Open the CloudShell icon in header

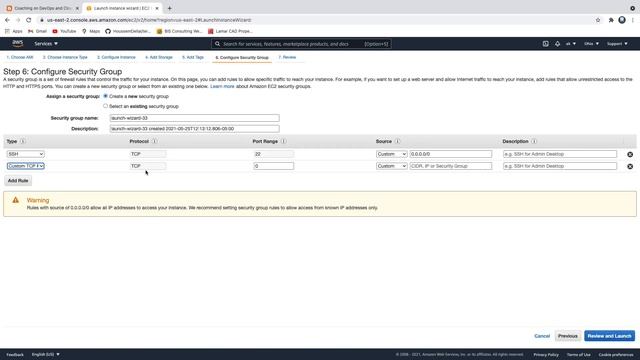[545, 44]
